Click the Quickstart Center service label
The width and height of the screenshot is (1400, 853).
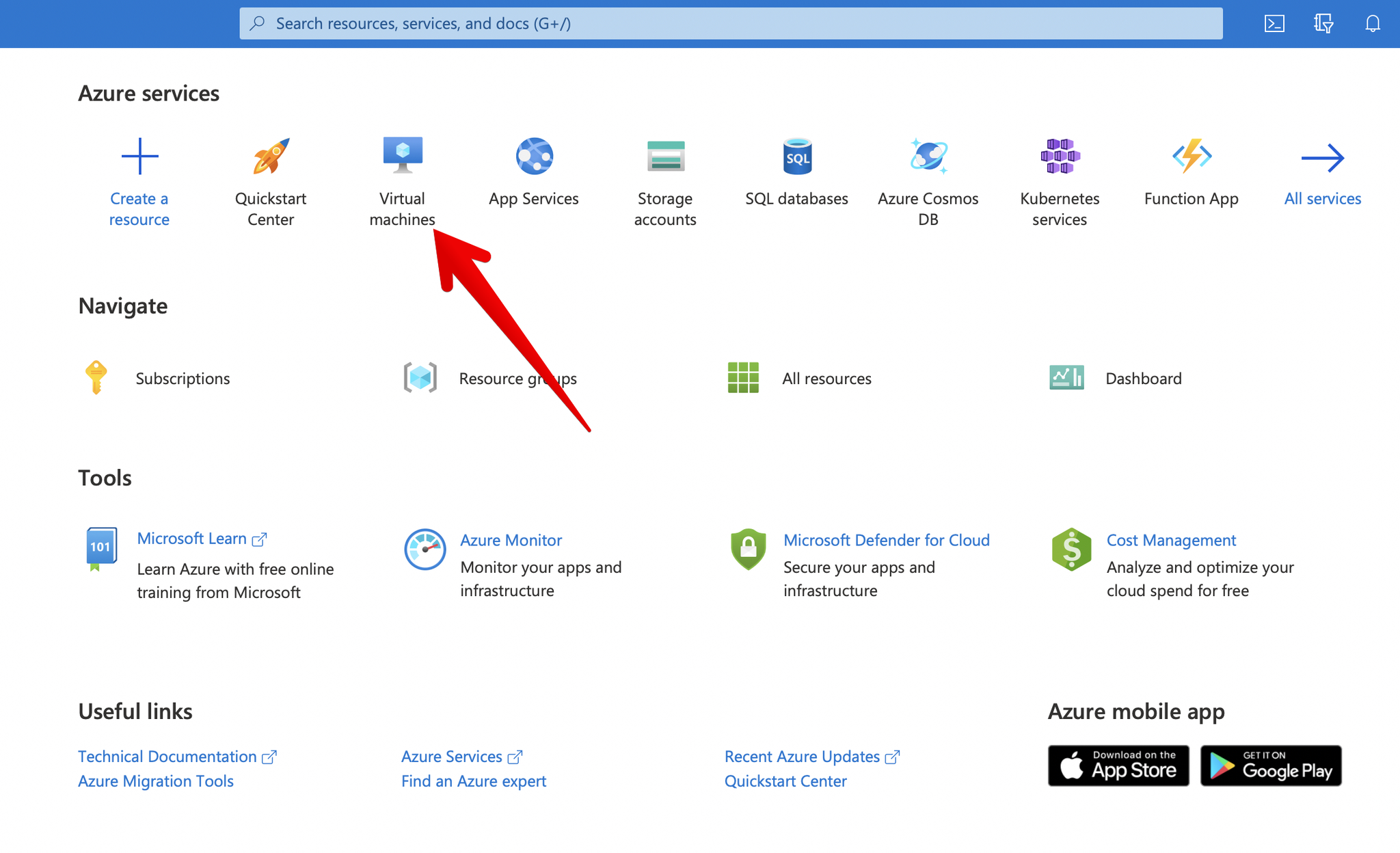pyautogui.click(x=271, y=209)
